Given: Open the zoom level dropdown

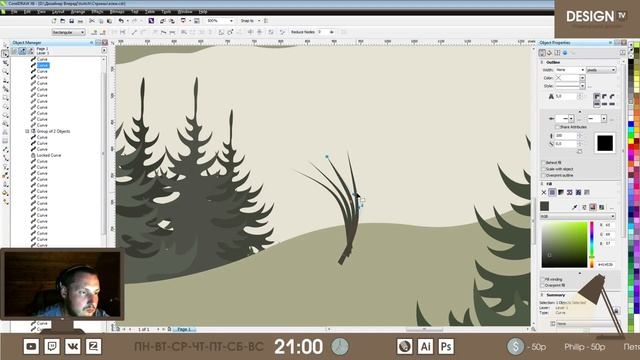Looking at the screenshot, I should point(231,21).
